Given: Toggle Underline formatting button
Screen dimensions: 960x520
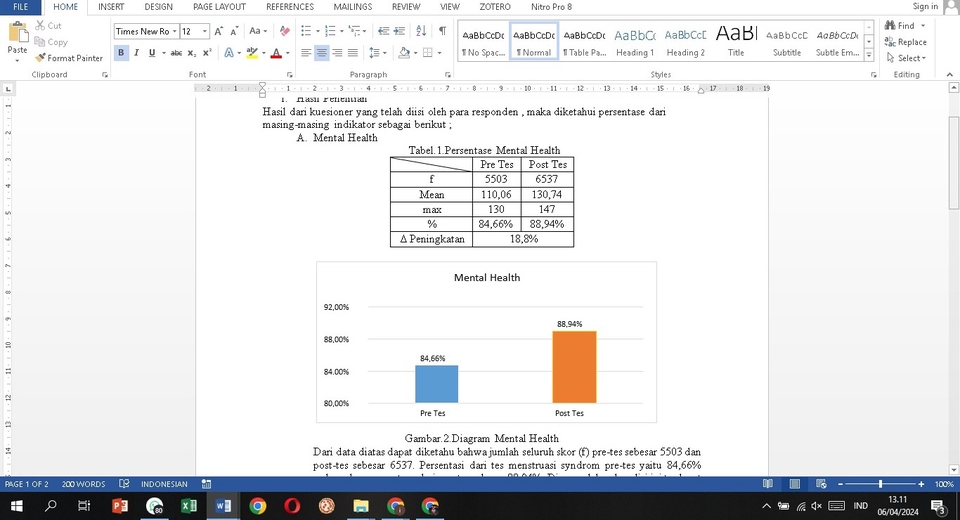Looking at the screenshot, I should tap(151, 53).
